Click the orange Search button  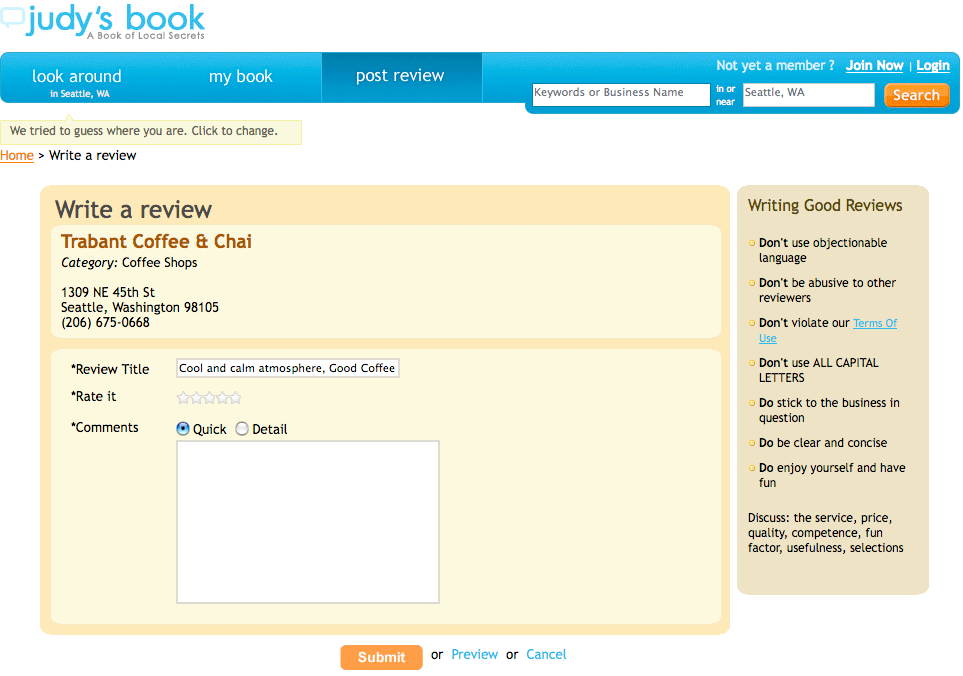coord(916,95)
